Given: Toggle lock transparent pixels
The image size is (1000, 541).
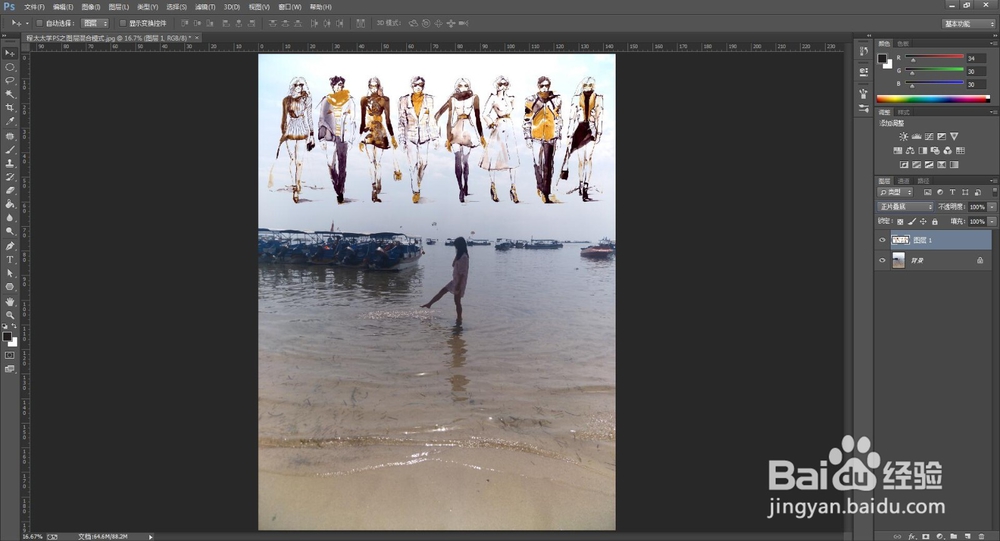Looking at the screenshot, I should [900, 221].
